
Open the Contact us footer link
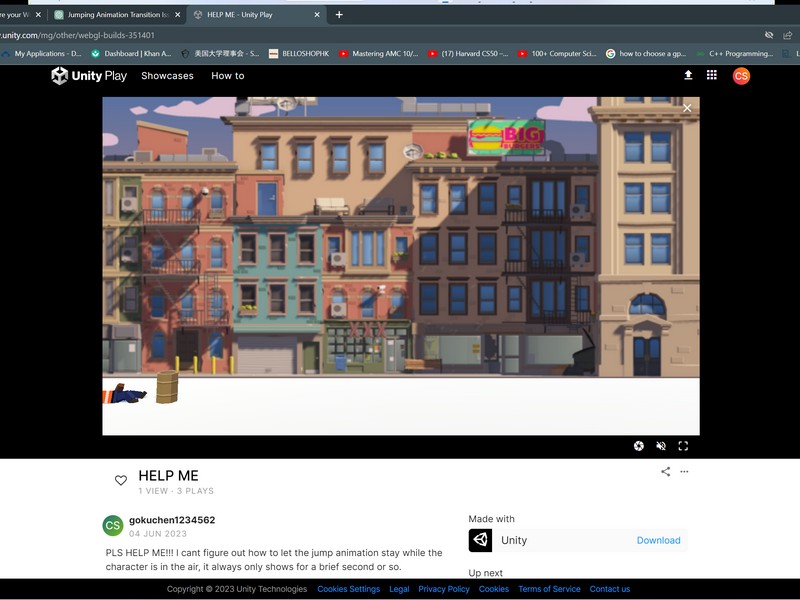[x=610, y=589]
